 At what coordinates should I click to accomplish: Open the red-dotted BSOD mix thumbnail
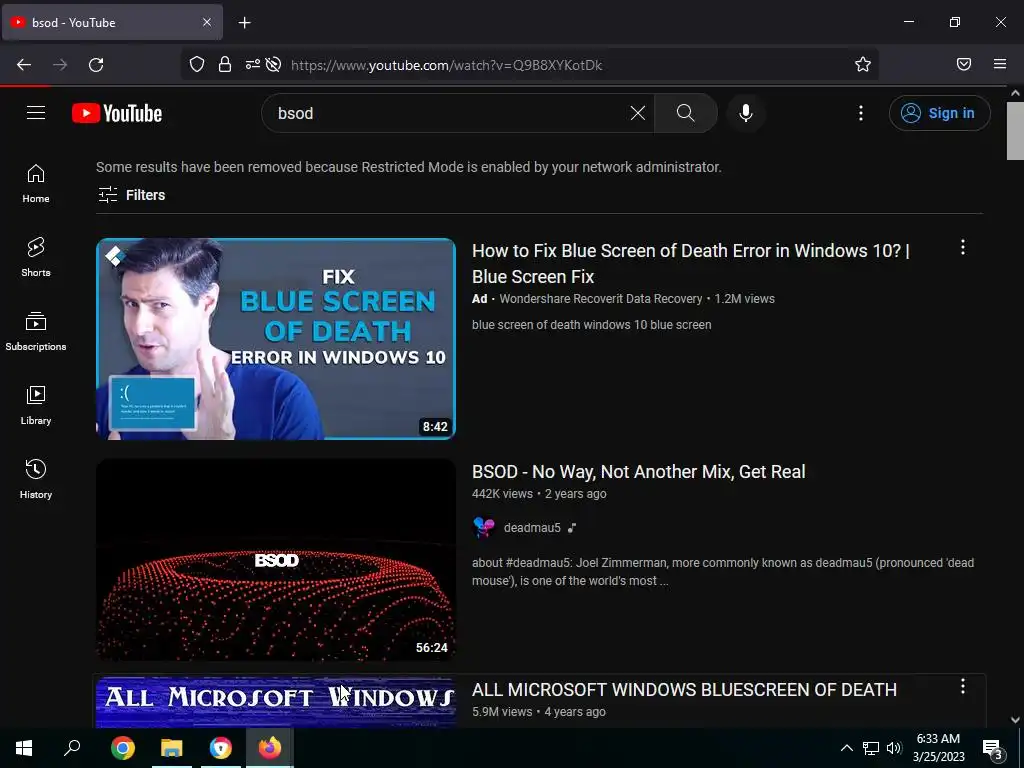coord(276,560)
